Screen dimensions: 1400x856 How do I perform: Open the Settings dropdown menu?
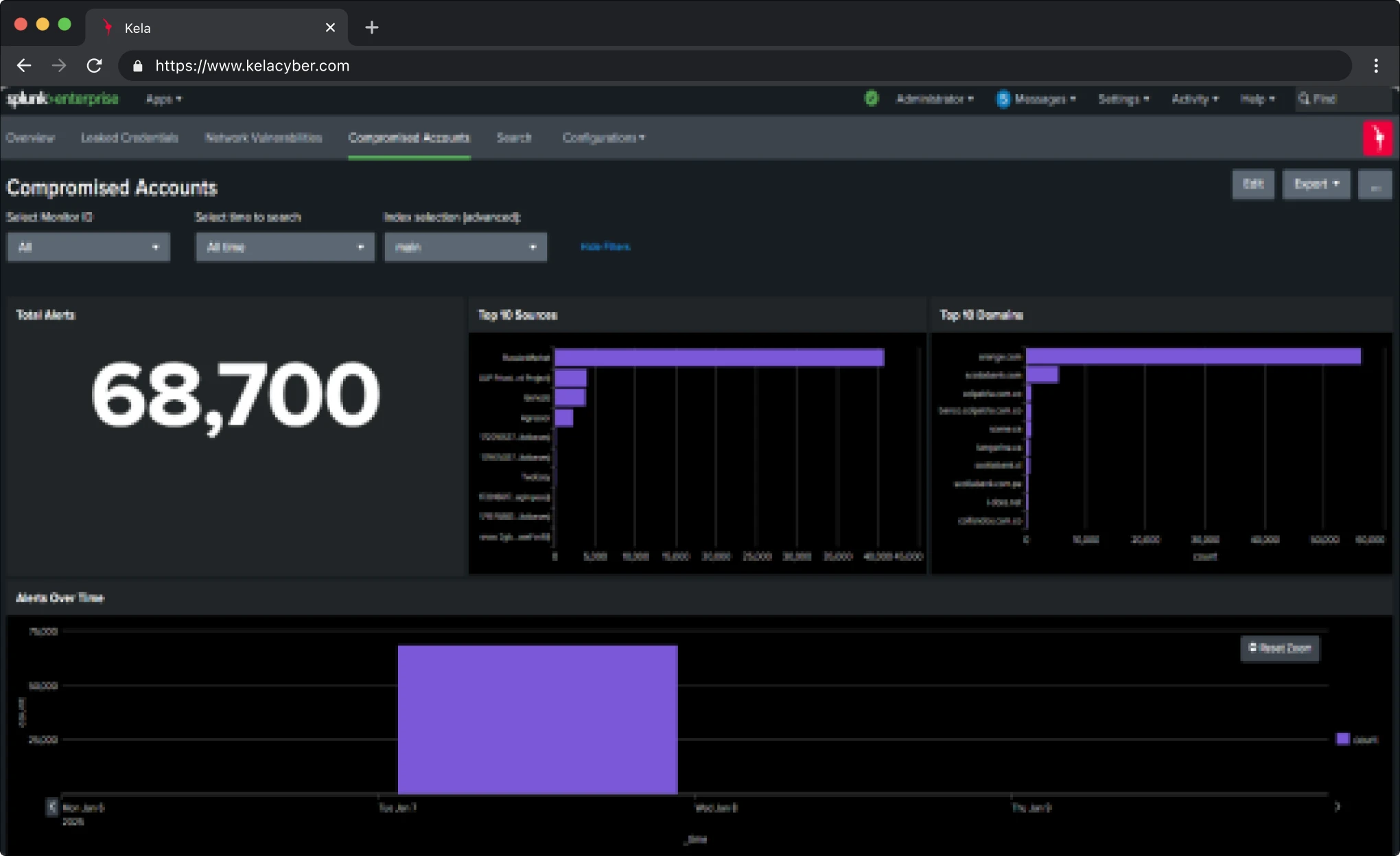pyautogui.click(x=1123, y=99)
